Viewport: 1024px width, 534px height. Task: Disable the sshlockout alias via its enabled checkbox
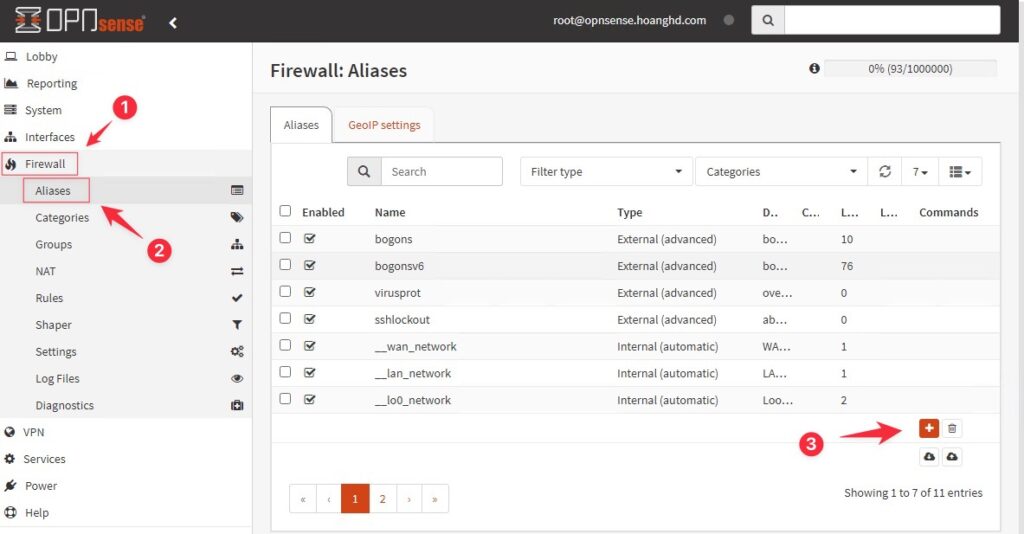(x=310, y=319)
